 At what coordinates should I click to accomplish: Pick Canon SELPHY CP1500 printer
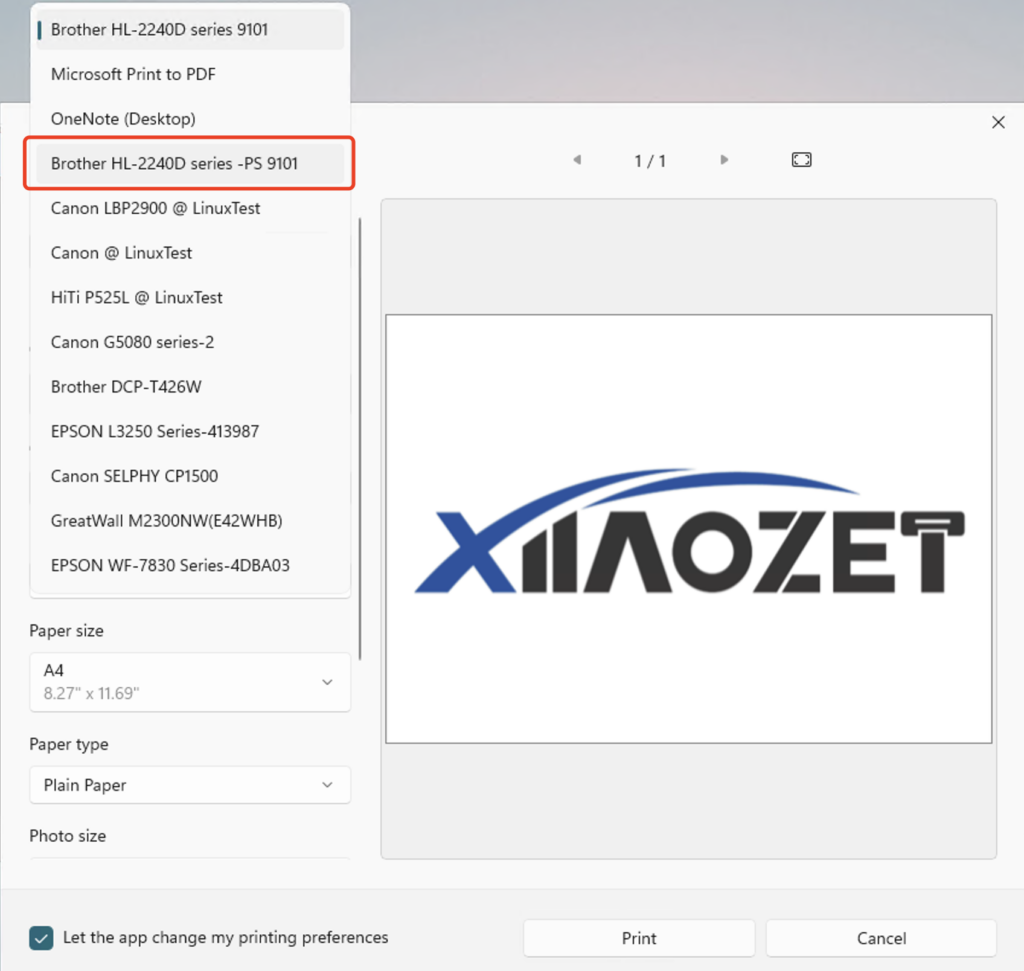(x=190, y=476)
